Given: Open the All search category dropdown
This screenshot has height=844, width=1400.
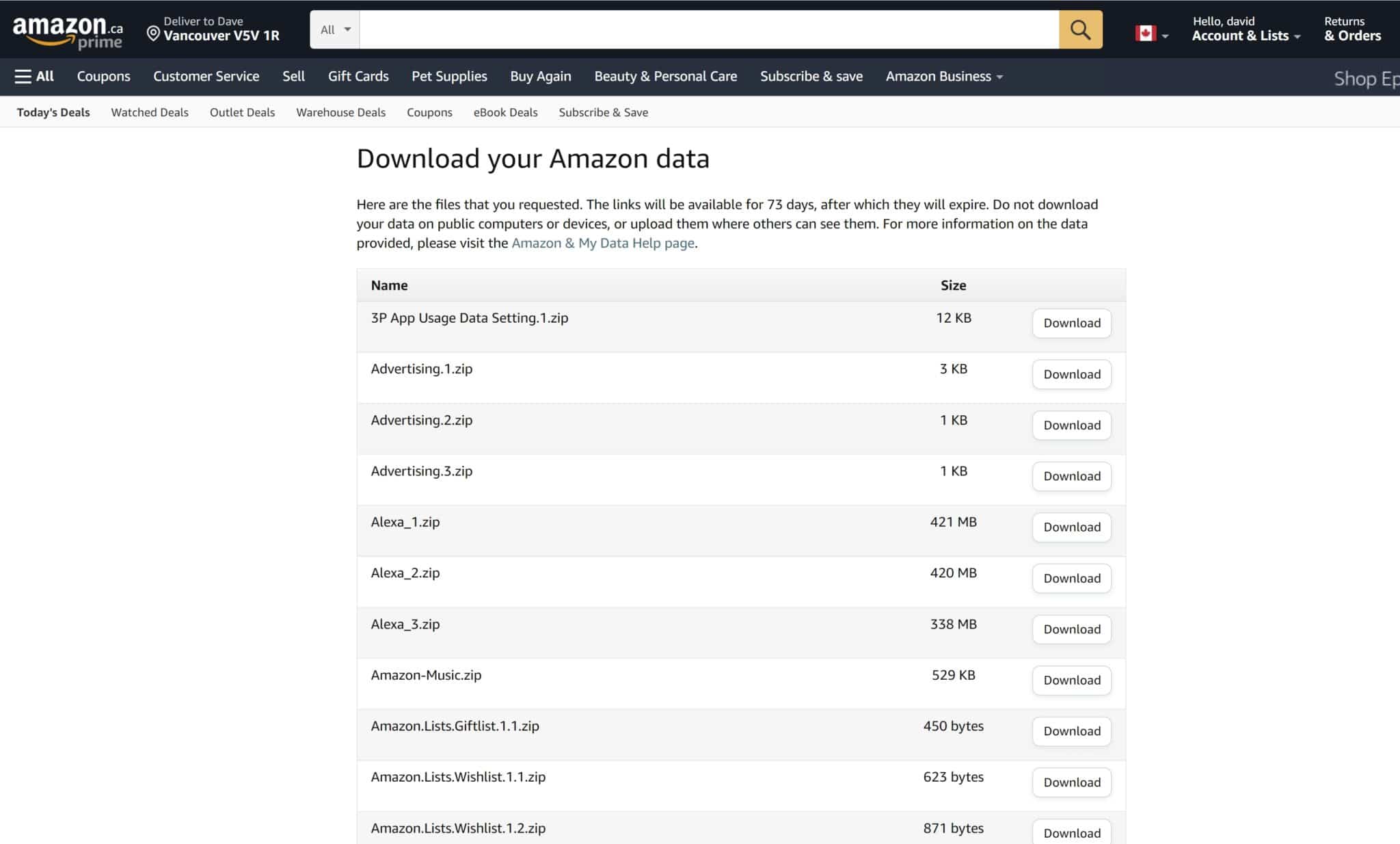Looking at the screenshot, I should 334,29.
